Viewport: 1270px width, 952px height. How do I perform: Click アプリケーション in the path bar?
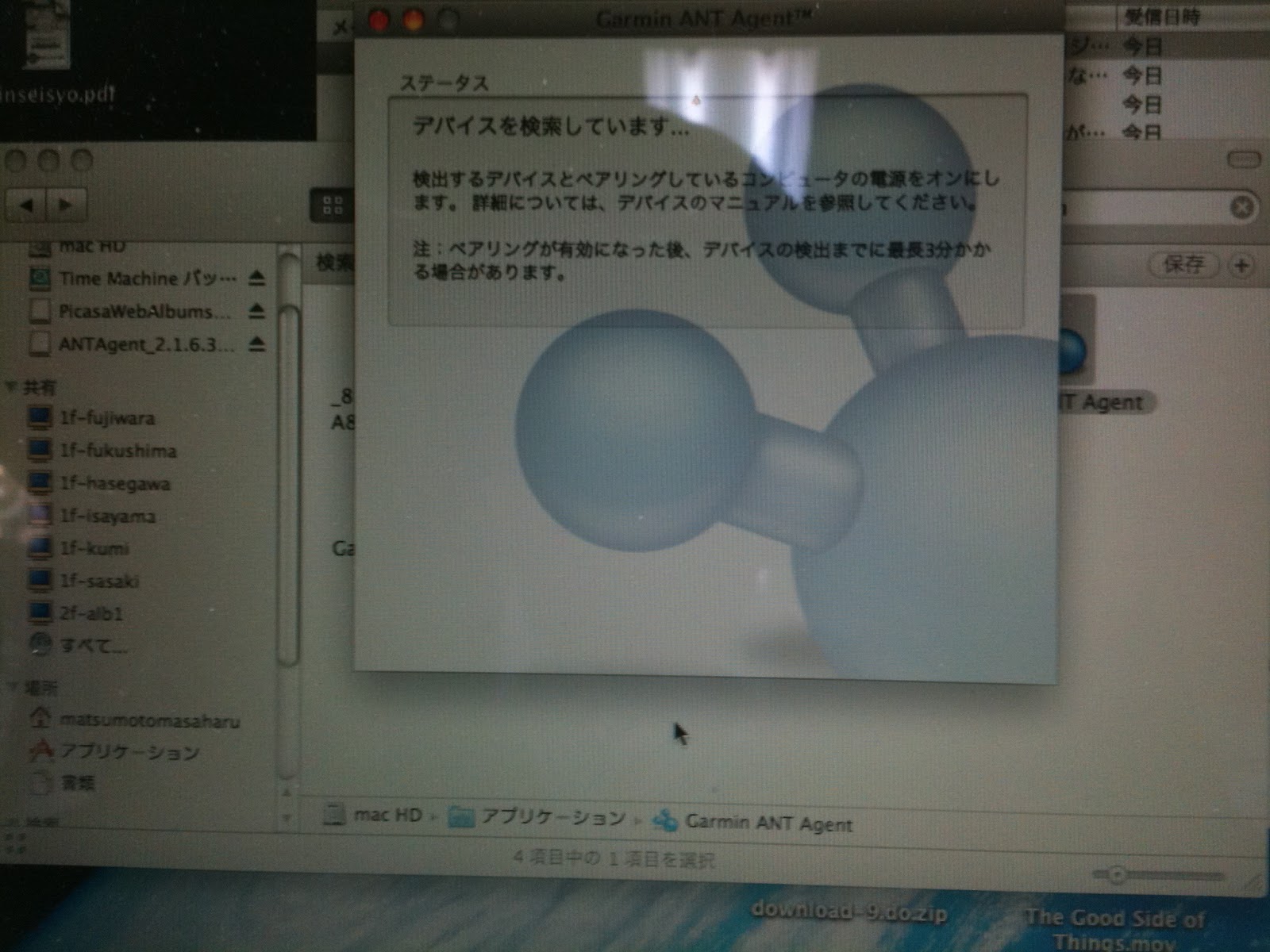click(x=537, y=817)
